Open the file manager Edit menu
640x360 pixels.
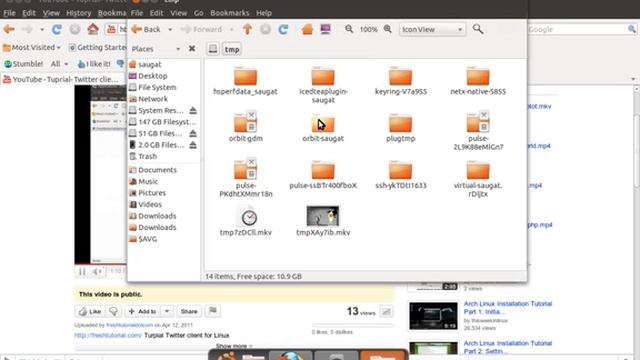(x=156, y=13)
